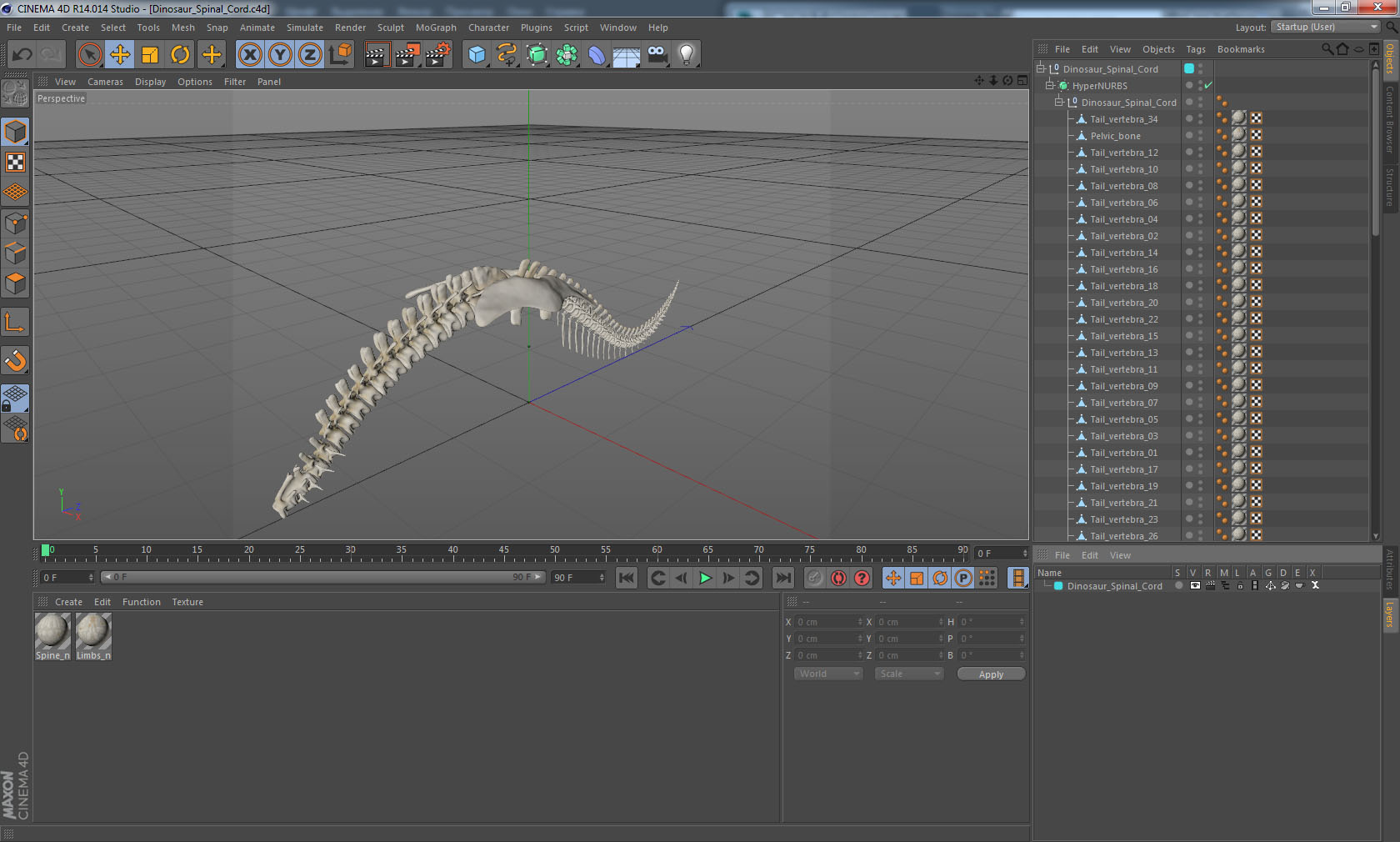Open the Array modeling objects icon

tap(567, 55)
